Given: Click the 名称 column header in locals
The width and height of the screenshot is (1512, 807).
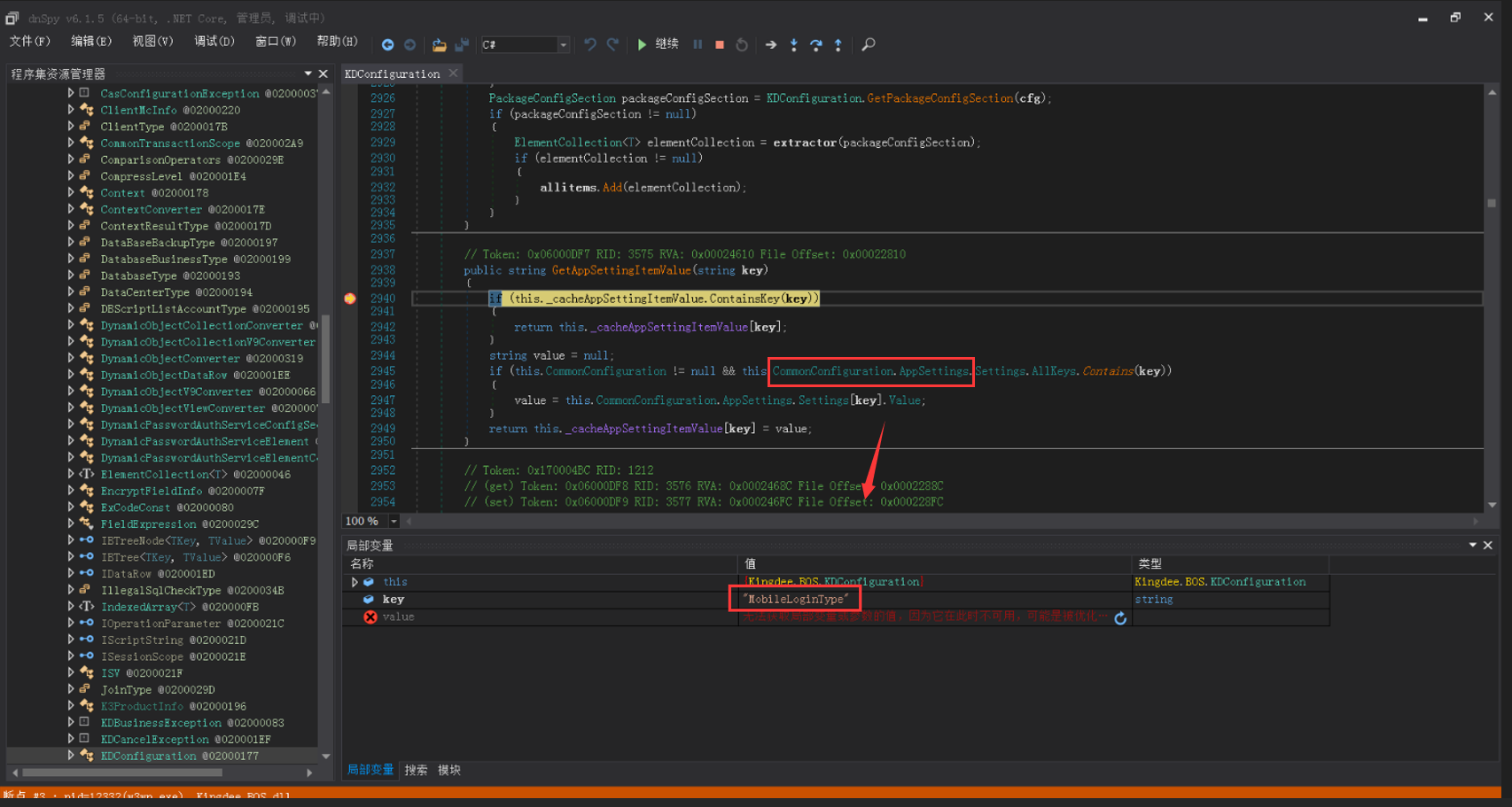Looking at the screenshot, I should [362, 563].
